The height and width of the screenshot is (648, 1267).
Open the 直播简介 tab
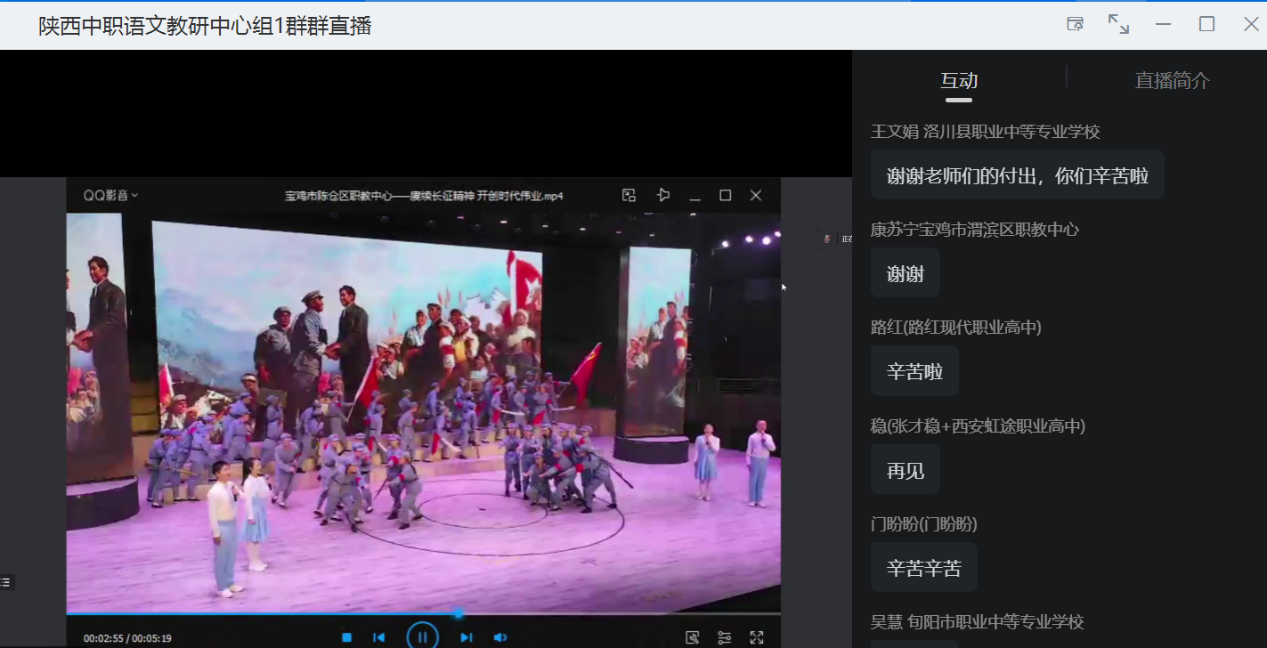click(1172, 81)
